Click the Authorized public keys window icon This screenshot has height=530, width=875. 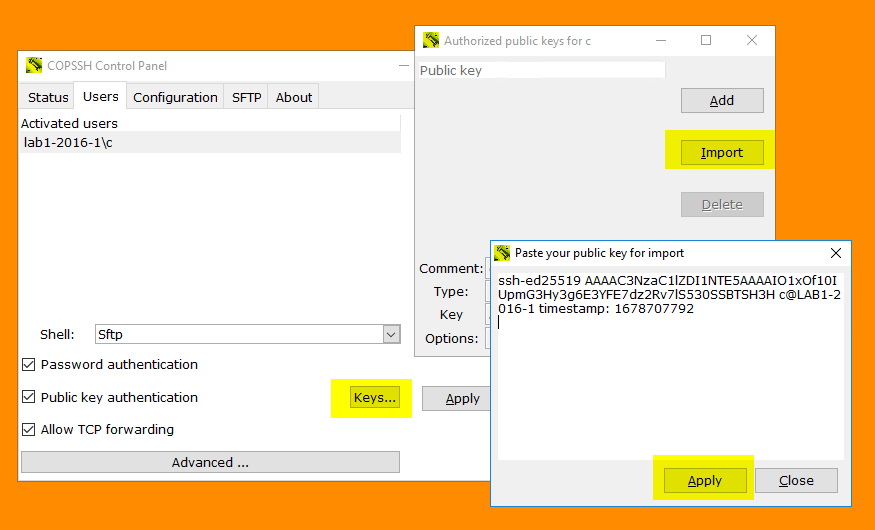[431, 40]
